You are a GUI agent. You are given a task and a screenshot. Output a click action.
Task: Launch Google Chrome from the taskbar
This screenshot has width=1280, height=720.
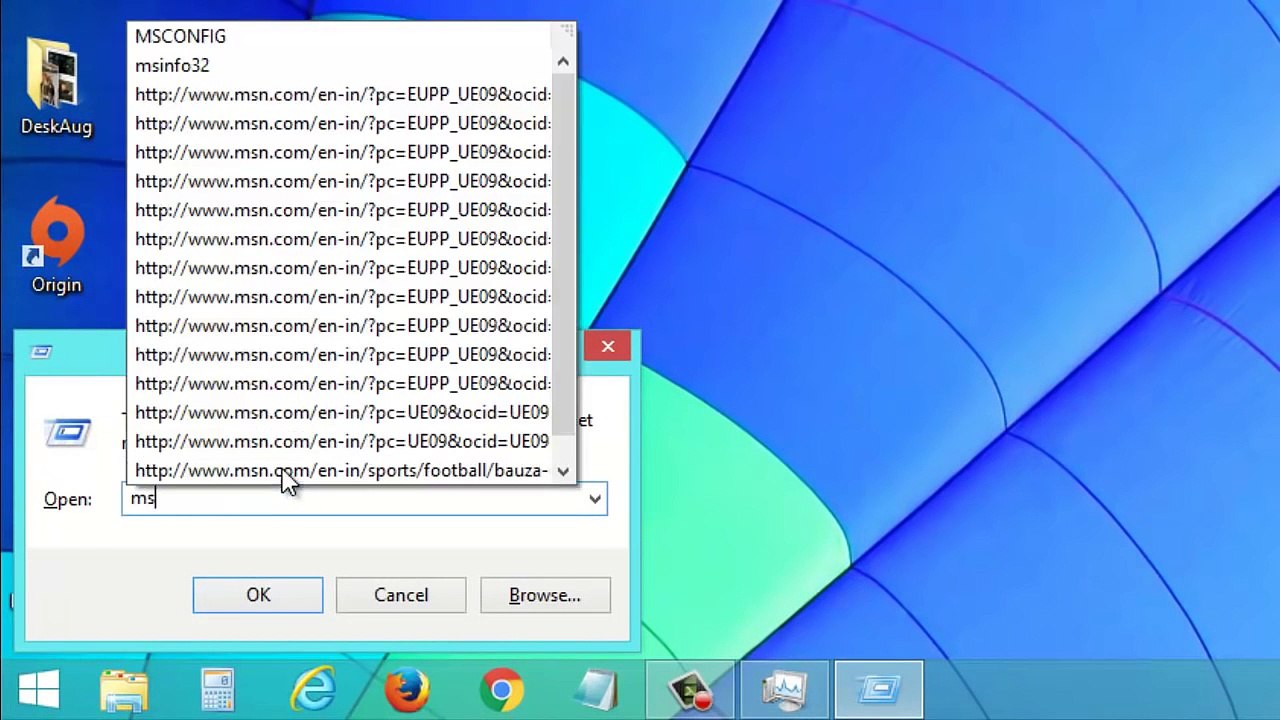pyautogui.click(x=501, y=690)
